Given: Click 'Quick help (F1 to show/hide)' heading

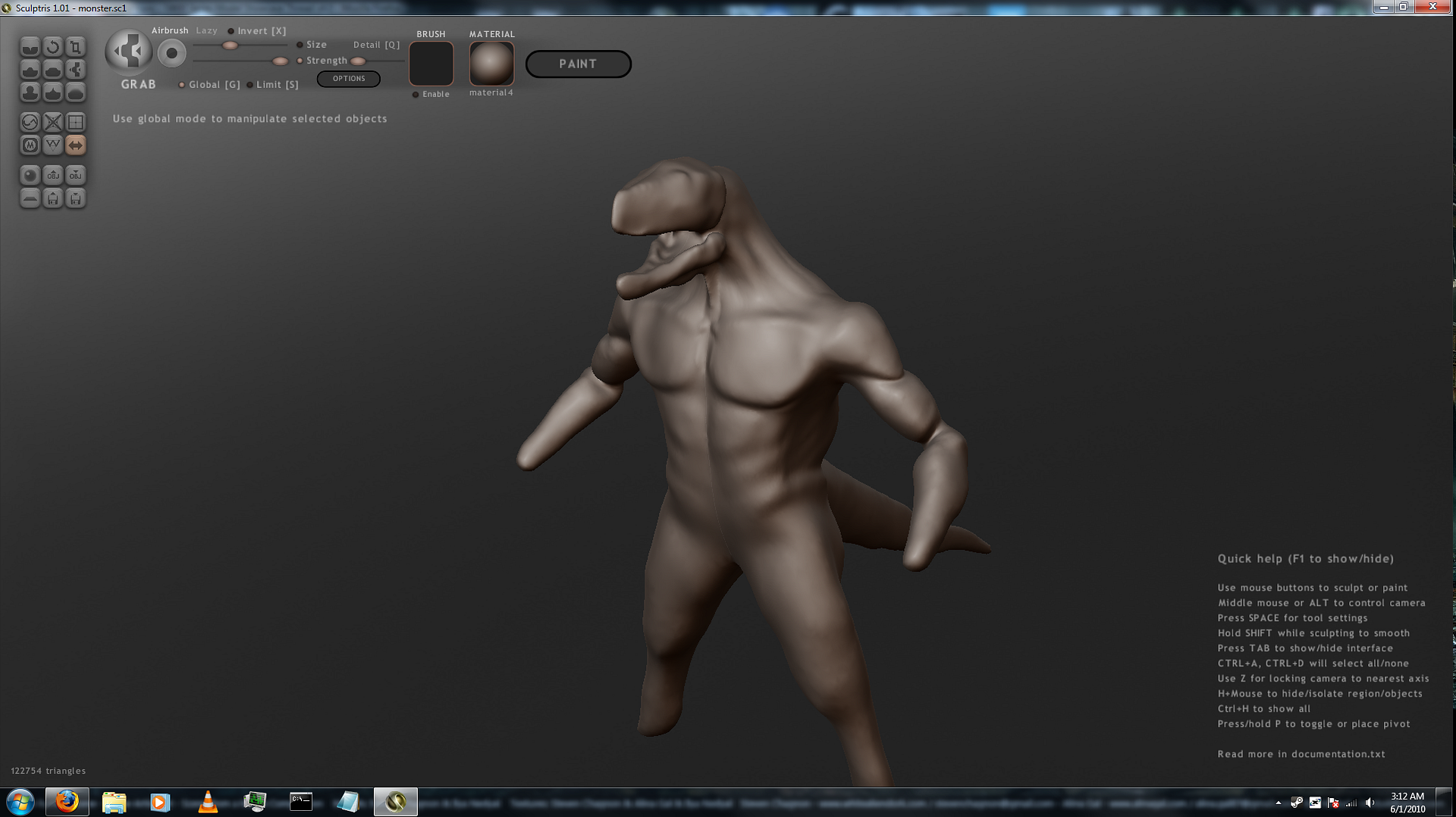Looking at the screenshot, I should (x=1306, y=559).
